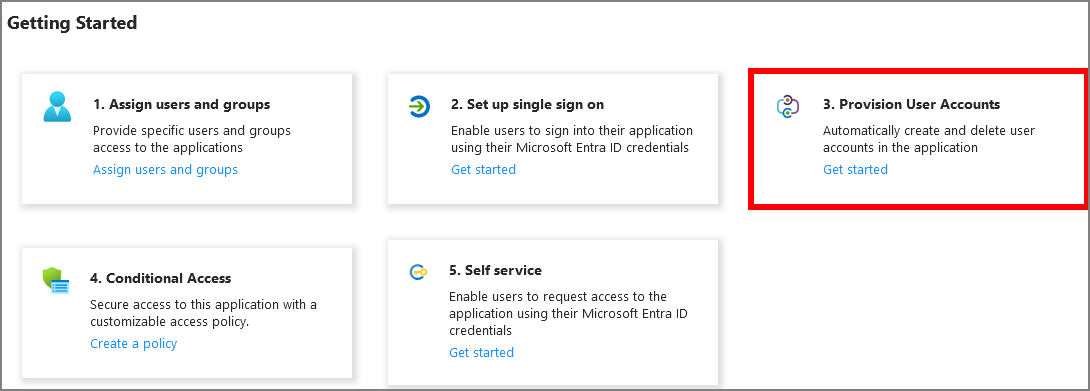
Task: Click the automatically create and delete accounts description
Action: (x=929, y=139)
